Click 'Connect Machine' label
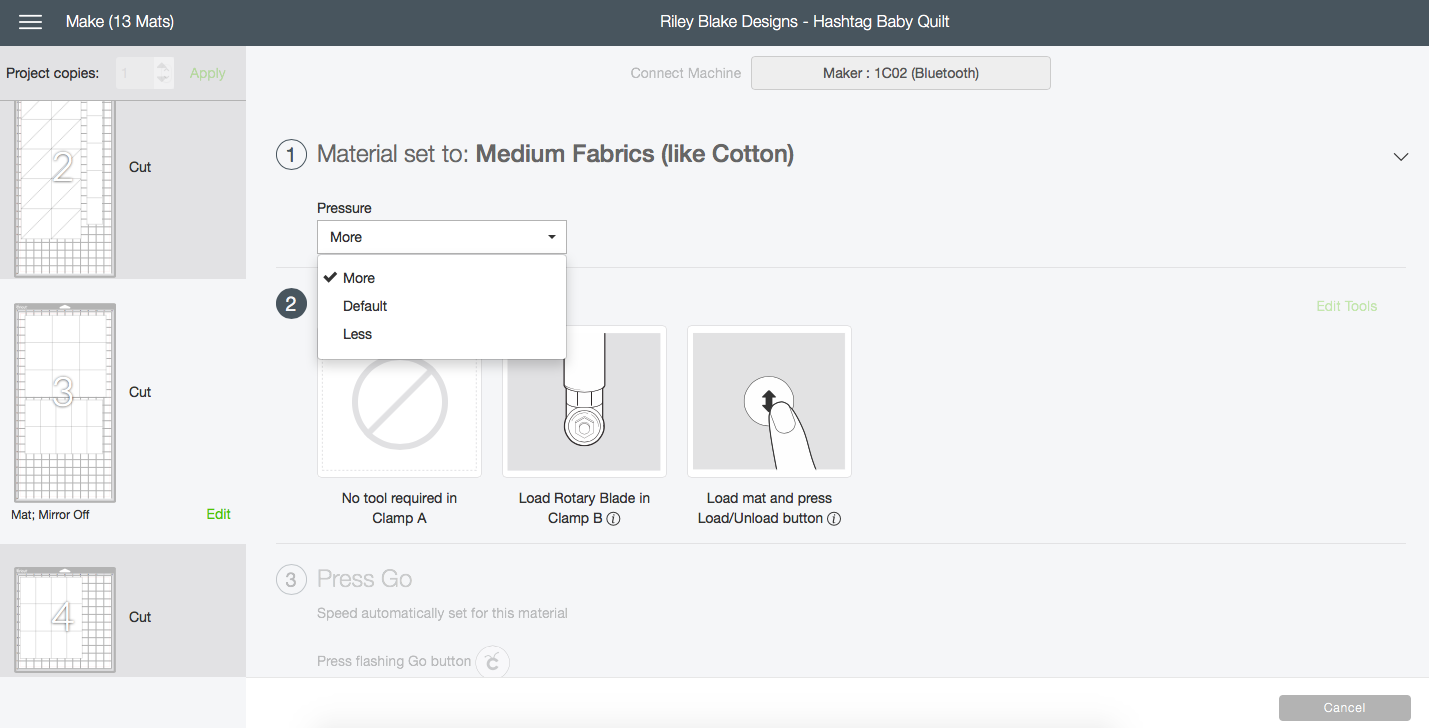 [686, 73]
